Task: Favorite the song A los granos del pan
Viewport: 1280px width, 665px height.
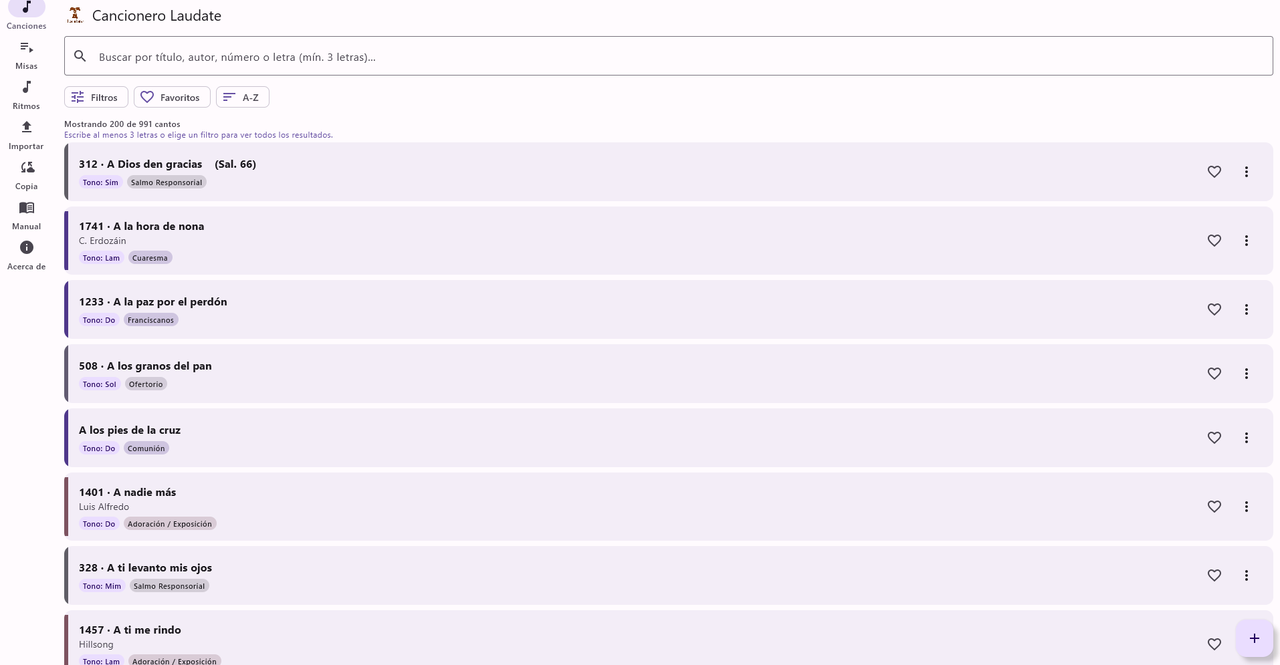Action: pyautogui.click(x=1214, y=374)
